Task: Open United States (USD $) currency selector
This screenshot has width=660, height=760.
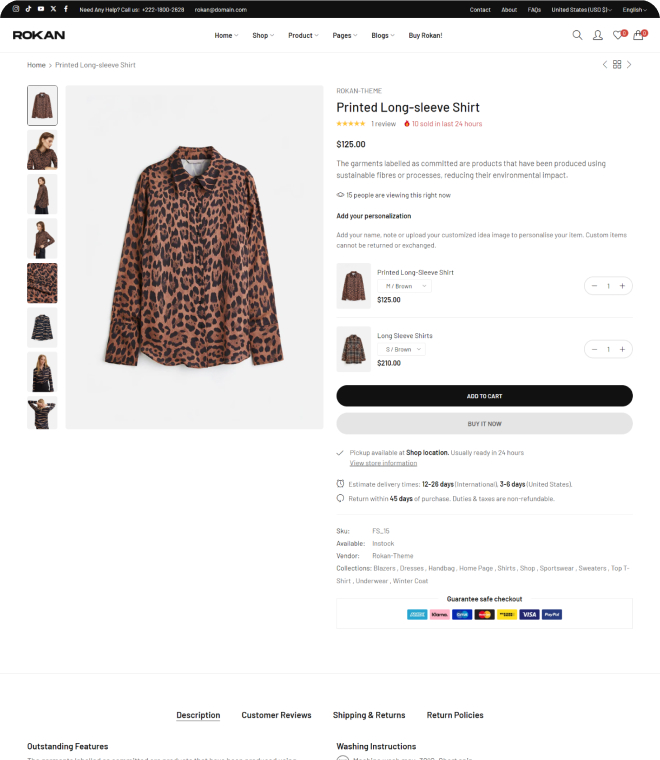Action: (581, 9)
